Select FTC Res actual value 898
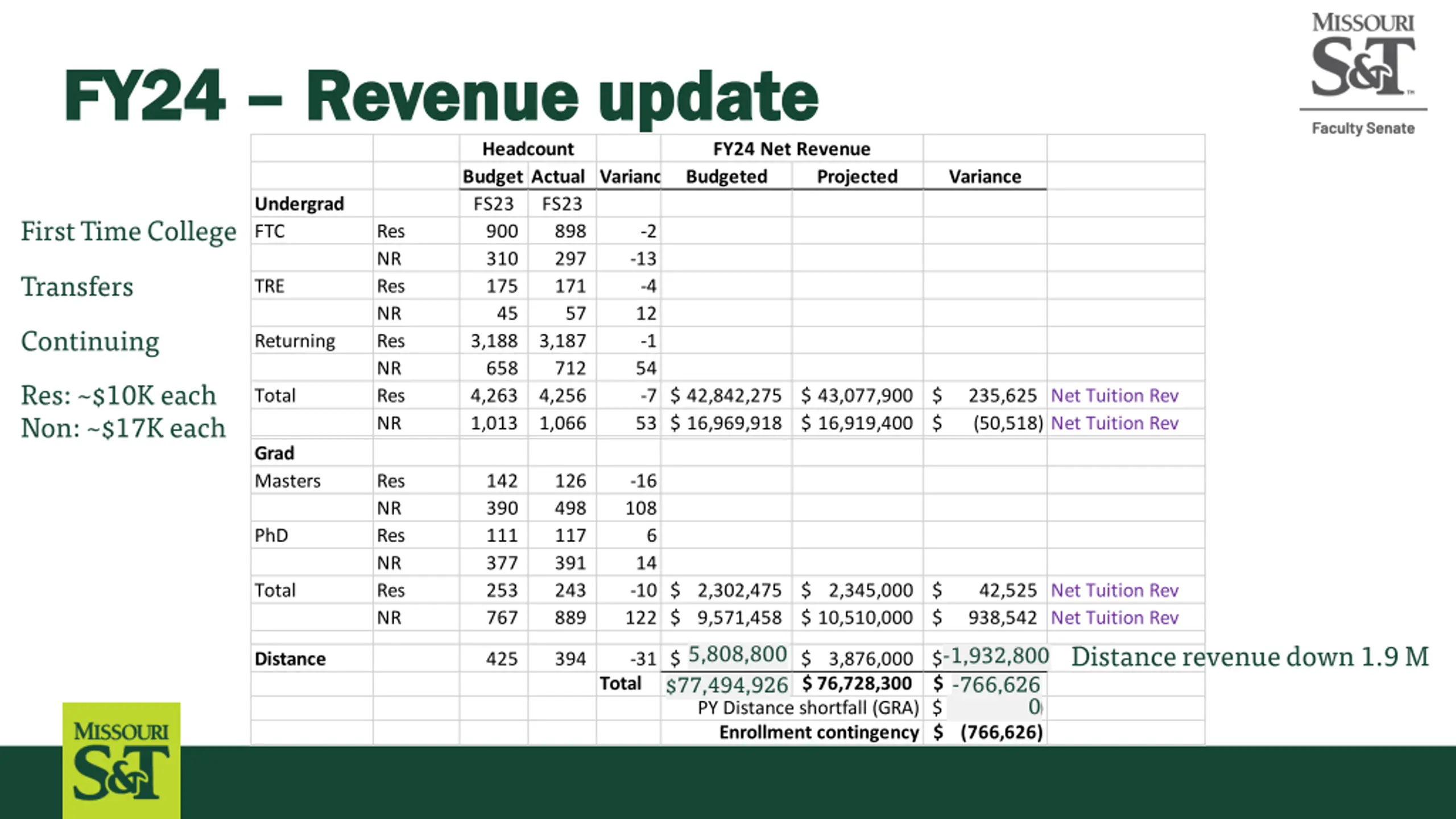1456x819 pixels. point(570,231)
